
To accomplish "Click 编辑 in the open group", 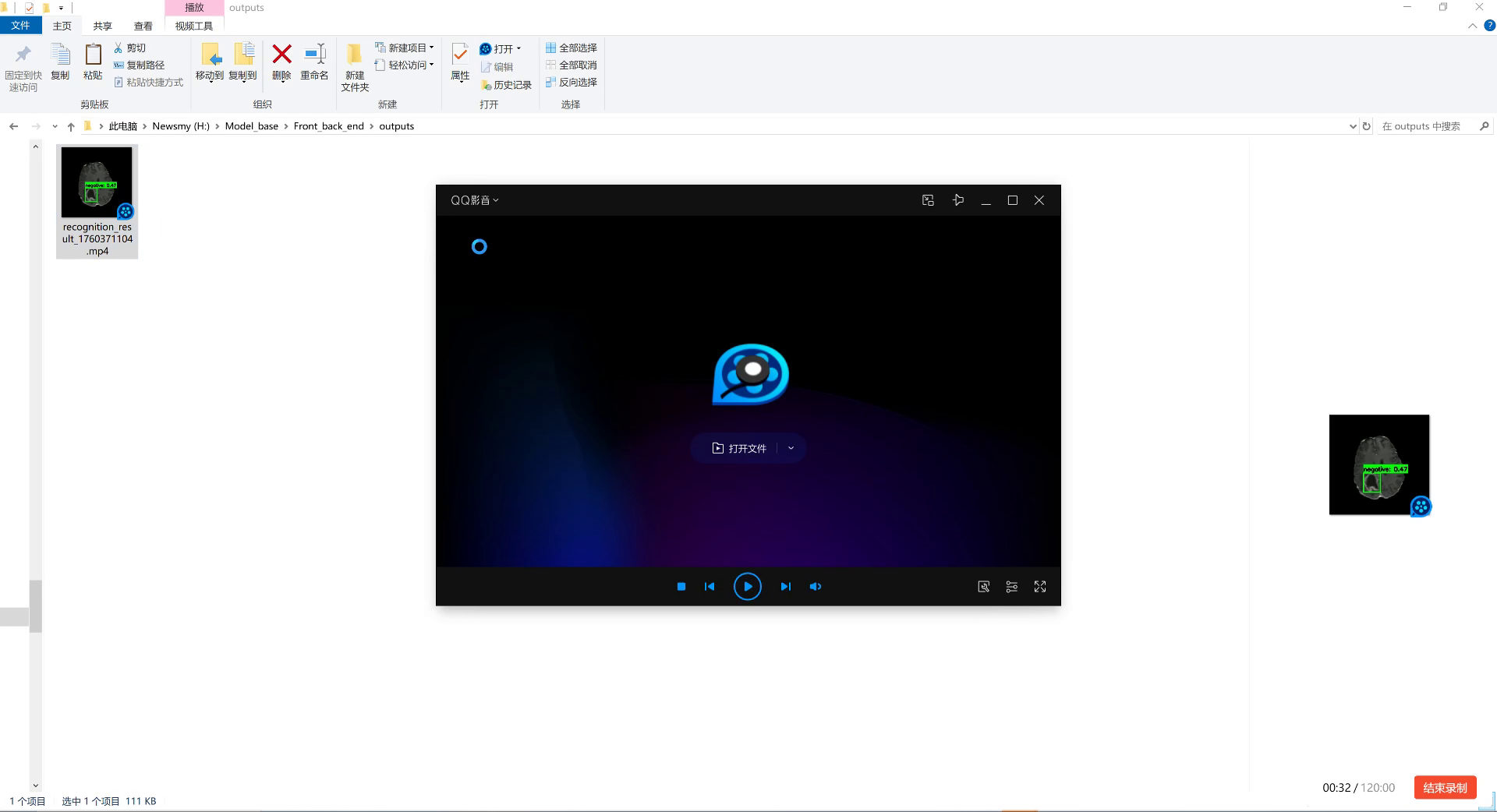I will [x=496, y=67].
